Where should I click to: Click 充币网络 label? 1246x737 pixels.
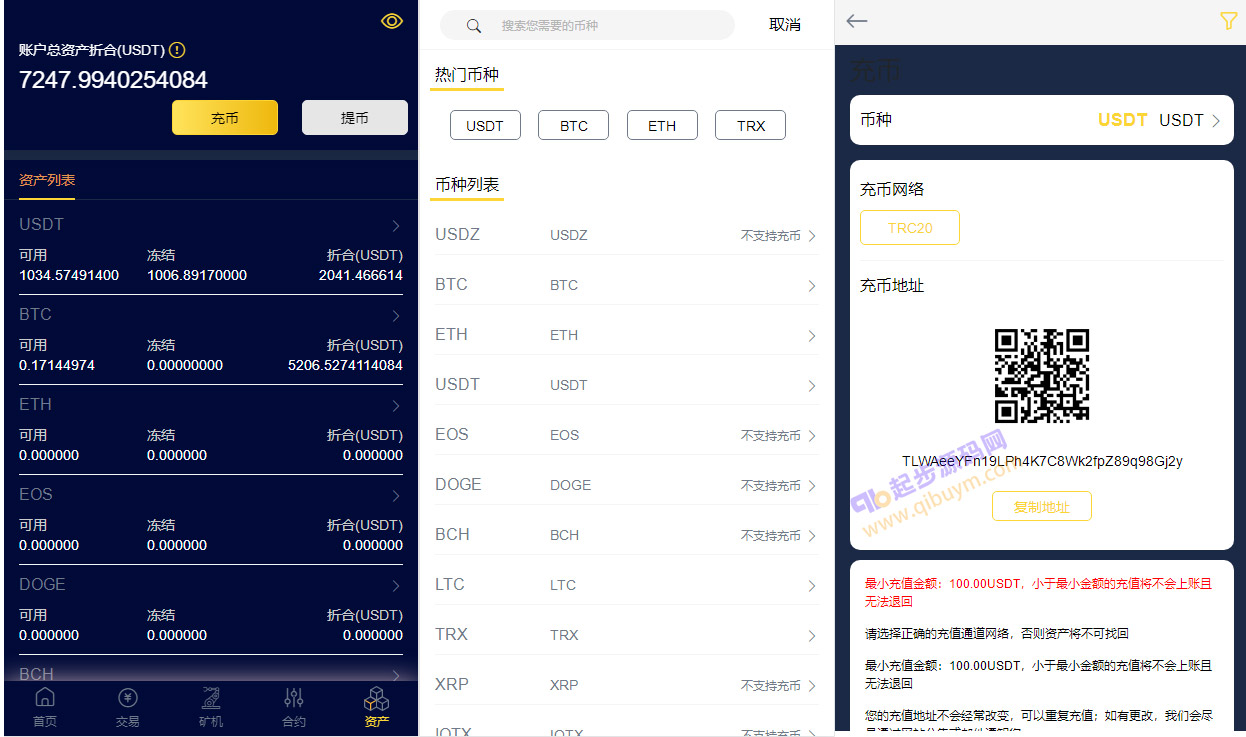coord(892,189)
